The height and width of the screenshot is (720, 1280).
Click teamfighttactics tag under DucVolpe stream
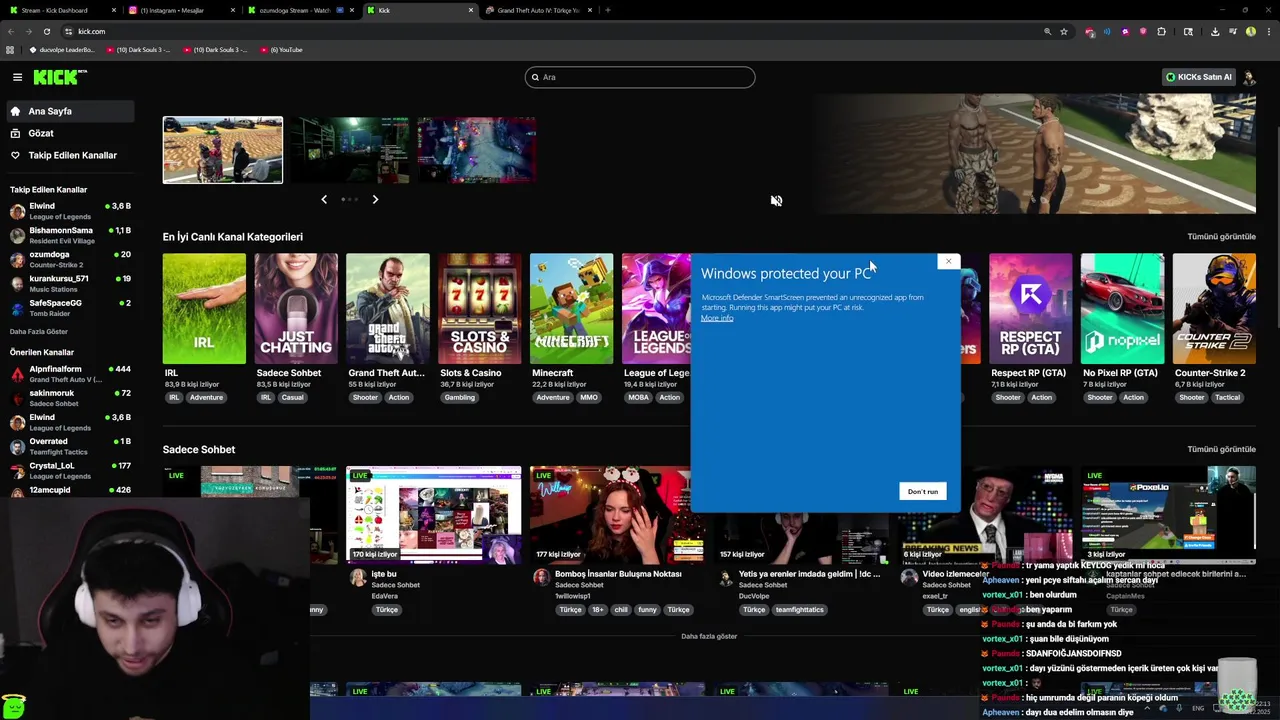(x=799, y=609)
